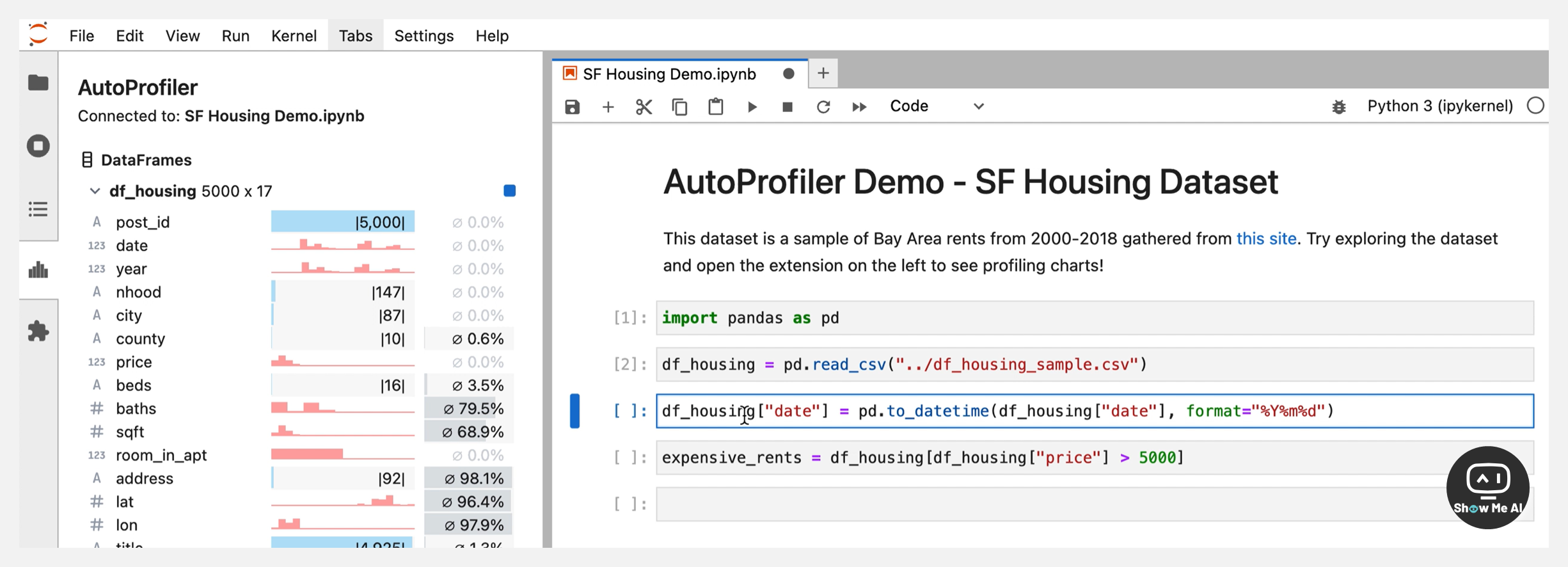Expand the room_in_apt column profile
Viewport: 1568px width, 567px height.
pyautogui.click(x=297, y=455)
